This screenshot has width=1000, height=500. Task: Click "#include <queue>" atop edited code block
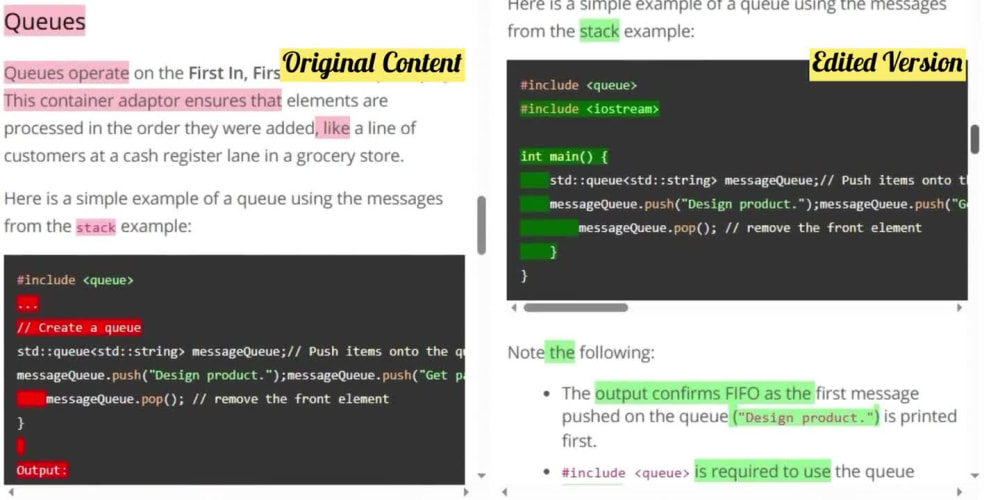coord(578,85)
